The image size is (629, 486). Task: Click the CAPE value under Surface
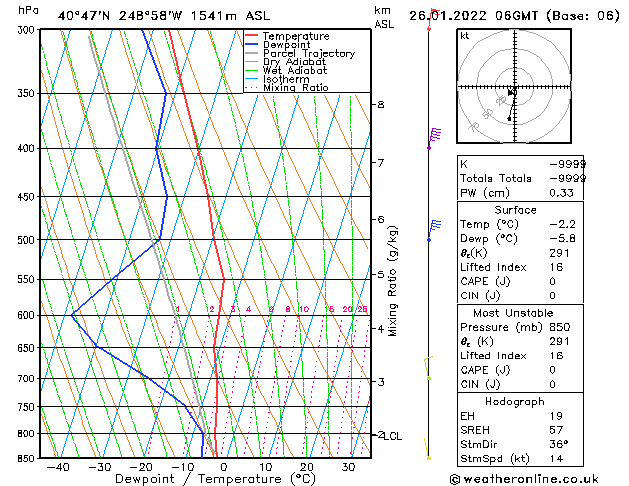coord(552,281)
